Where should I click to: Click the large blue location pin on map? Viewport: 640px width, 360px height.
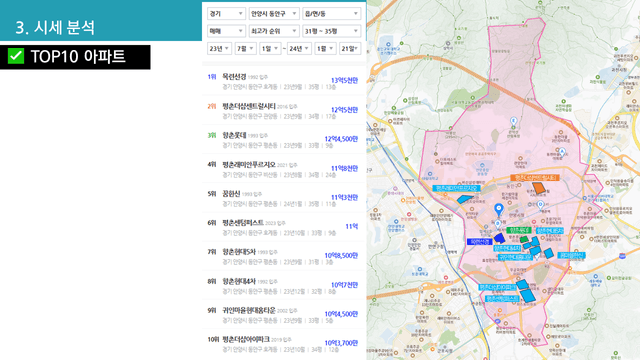498,209
